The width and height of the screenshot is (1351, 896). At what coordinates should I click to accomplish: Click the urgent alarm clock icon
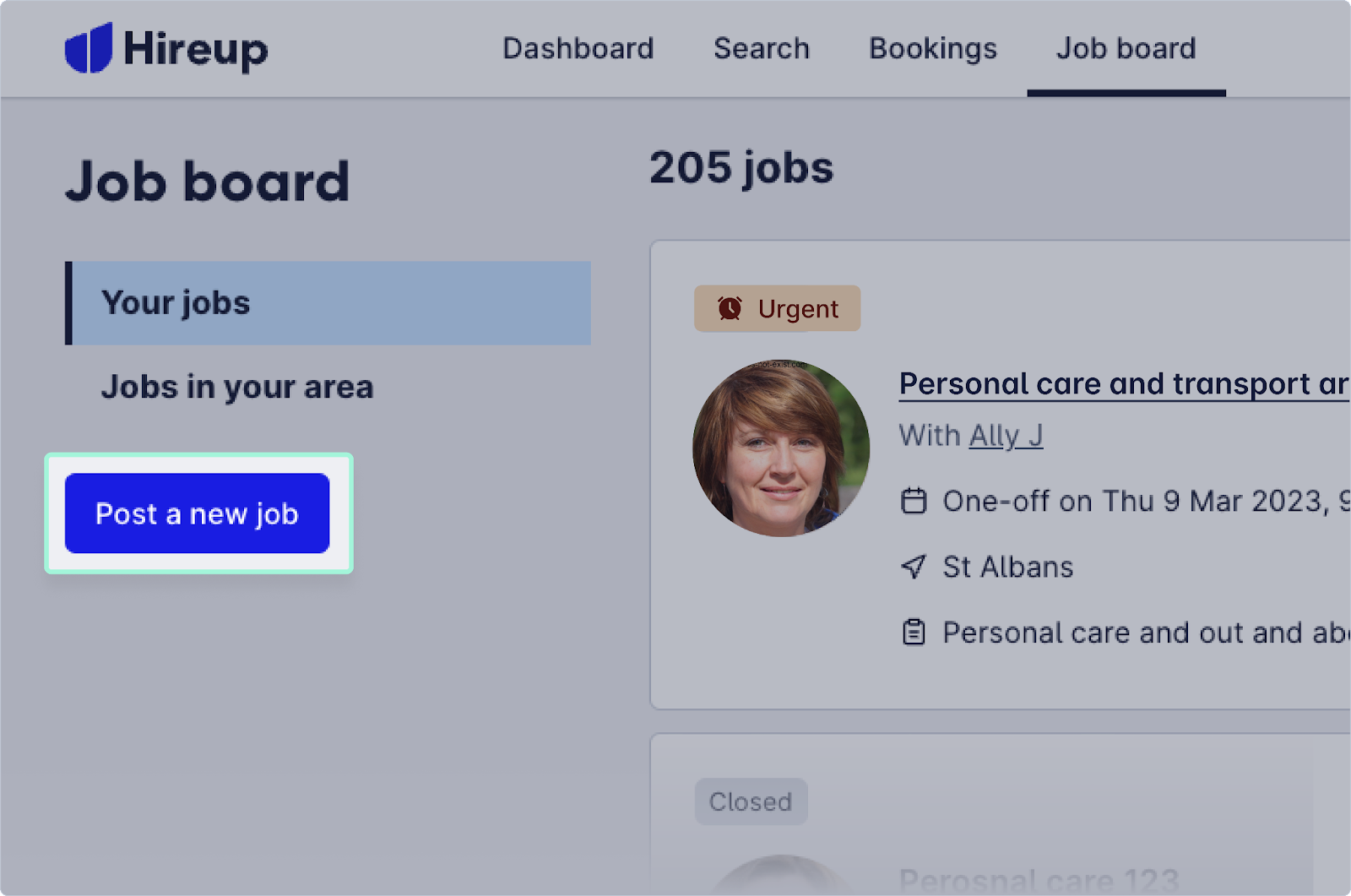[729, 308]
